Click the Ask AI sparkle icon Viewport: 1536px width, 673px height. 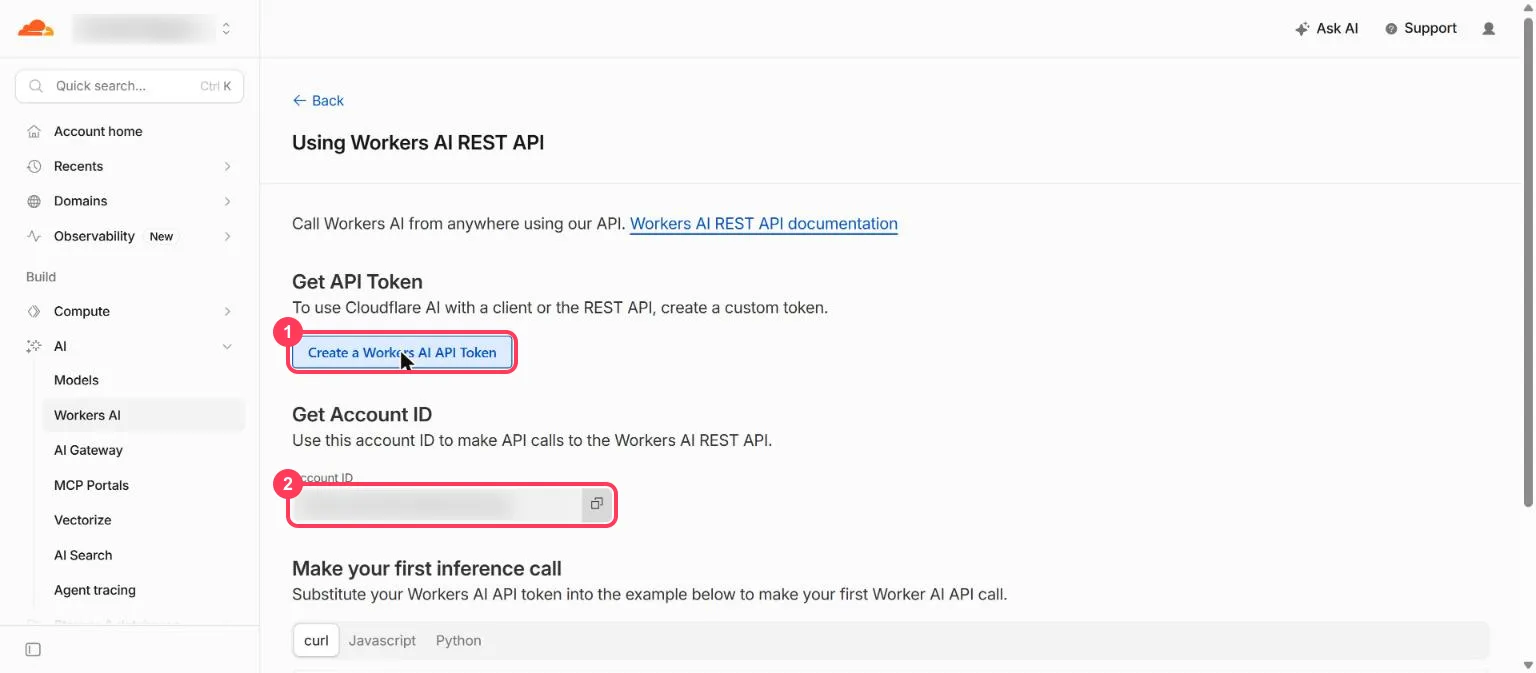coord(1302,29)
